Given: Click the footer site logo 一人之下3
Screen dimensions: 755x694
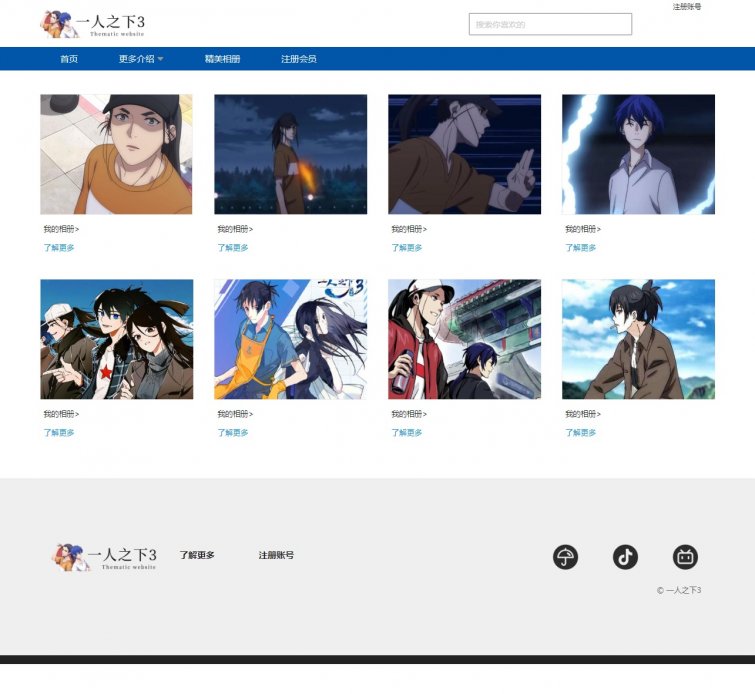Looking at the screenshot, I should pyautogui.click(x=104, y=557).
